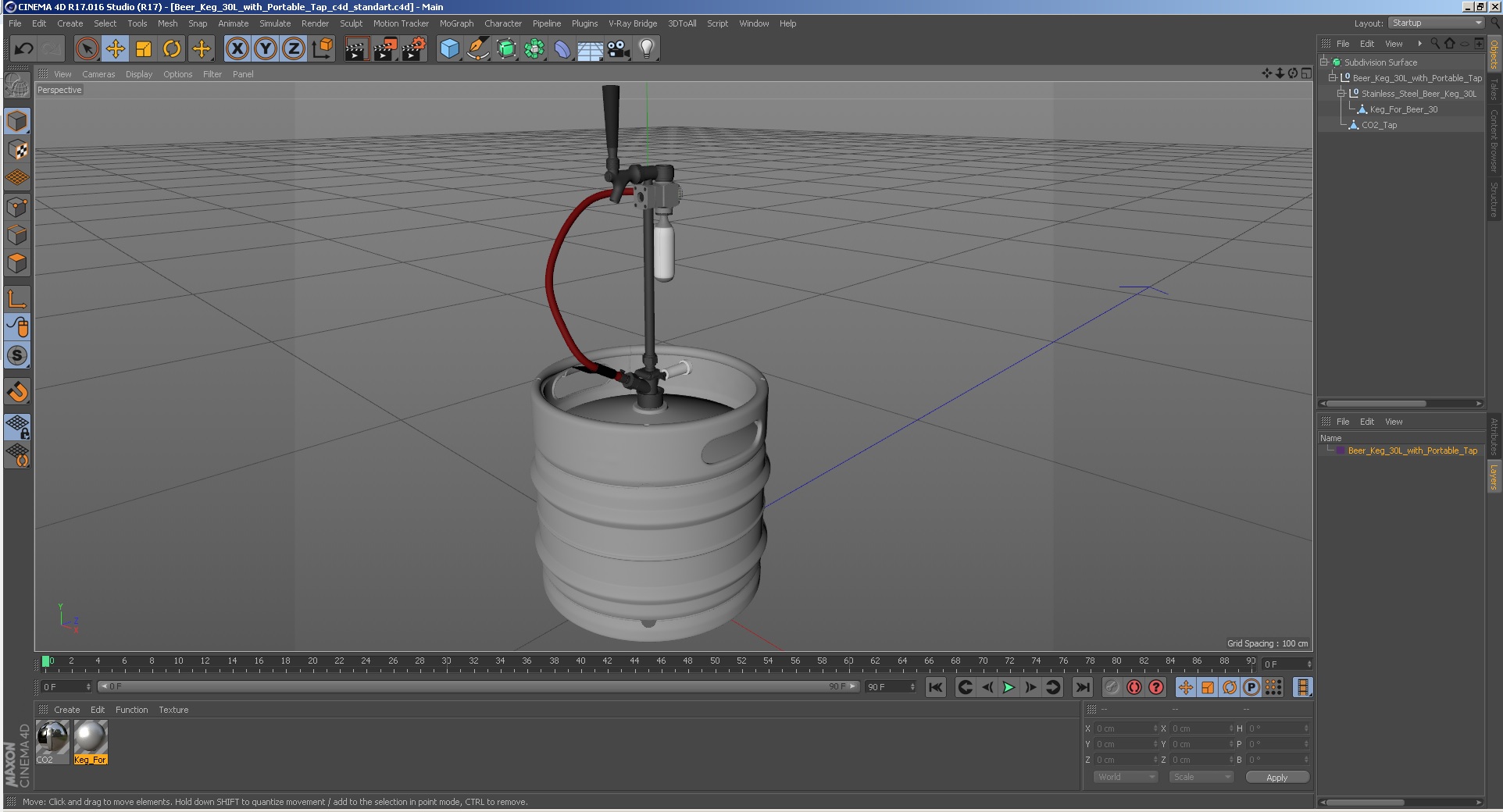
Task: Open the Simulate menu
Action: (x=275, y=23)
